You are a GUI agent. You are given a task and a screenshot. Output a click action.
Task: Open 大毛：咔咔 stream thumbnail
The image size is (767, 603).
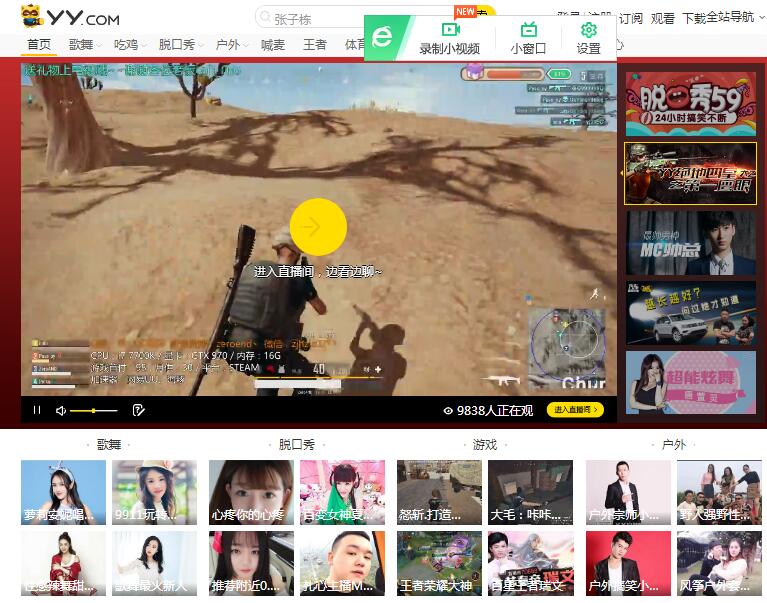point(530,492)
